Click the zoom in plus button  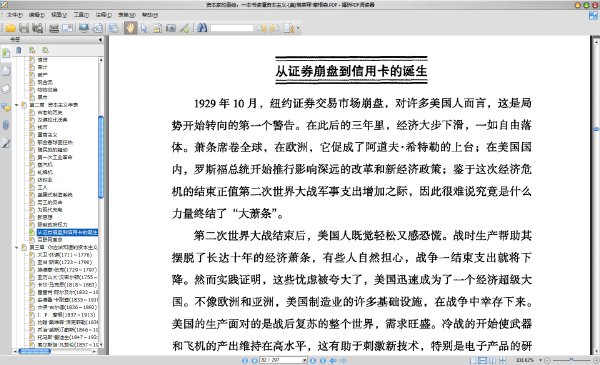tap(596, 360)
